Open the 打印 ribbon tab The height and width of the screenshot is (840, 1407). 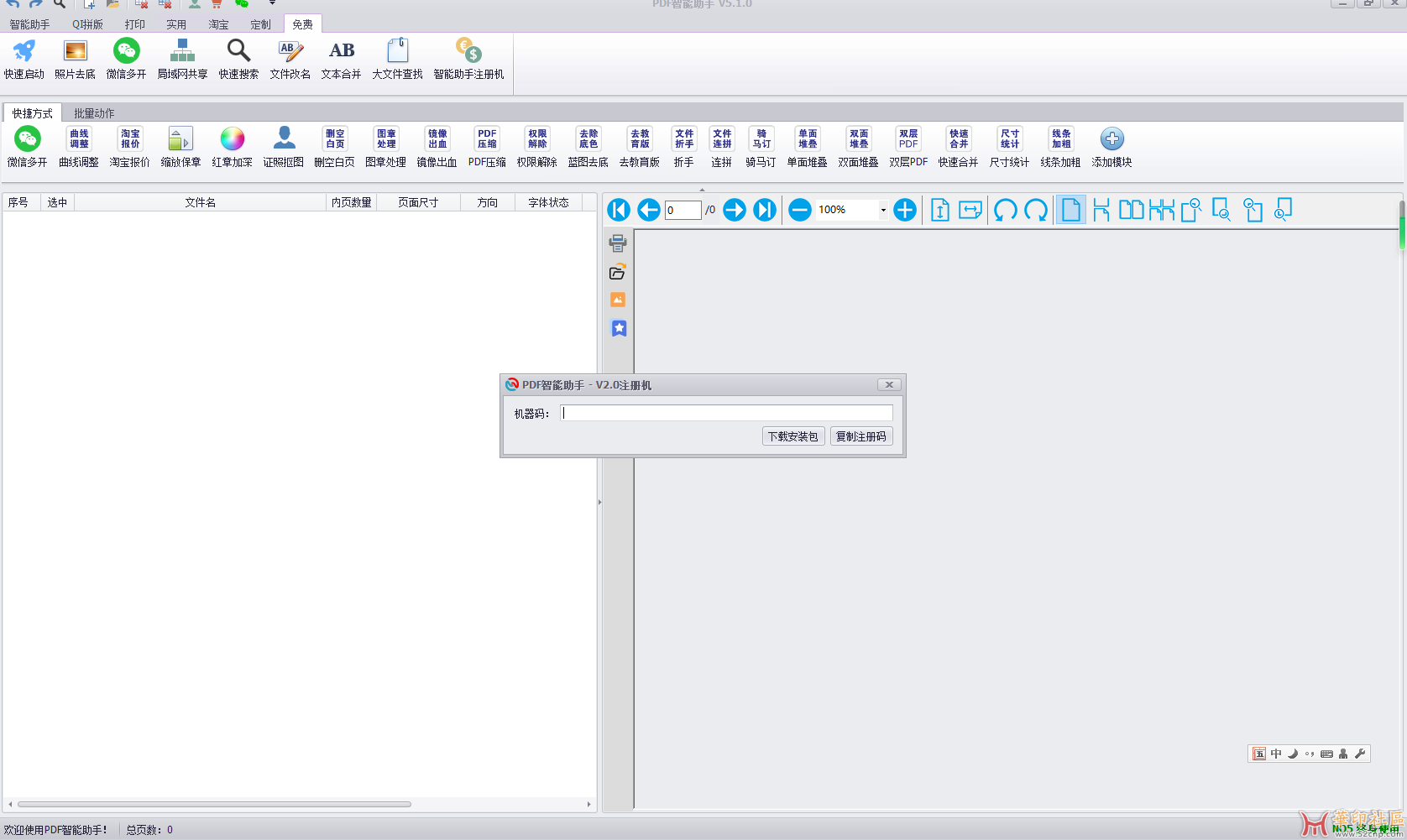[134, 24]
